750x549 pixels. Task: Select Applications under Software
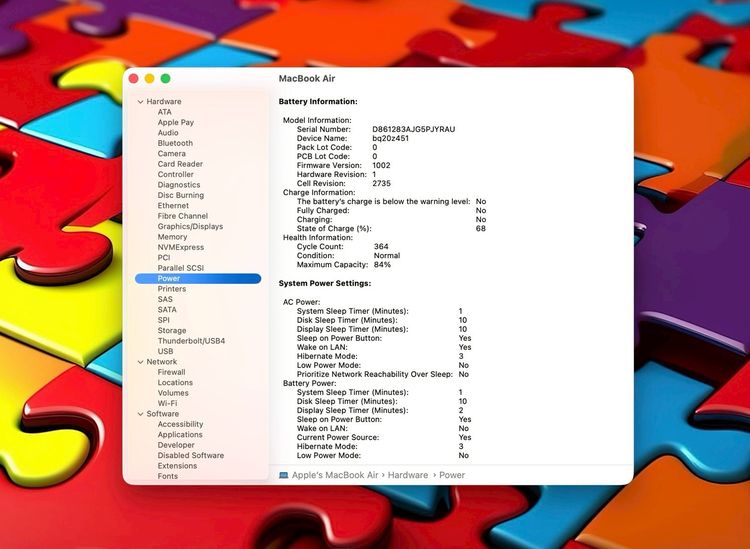click(180, 435)
